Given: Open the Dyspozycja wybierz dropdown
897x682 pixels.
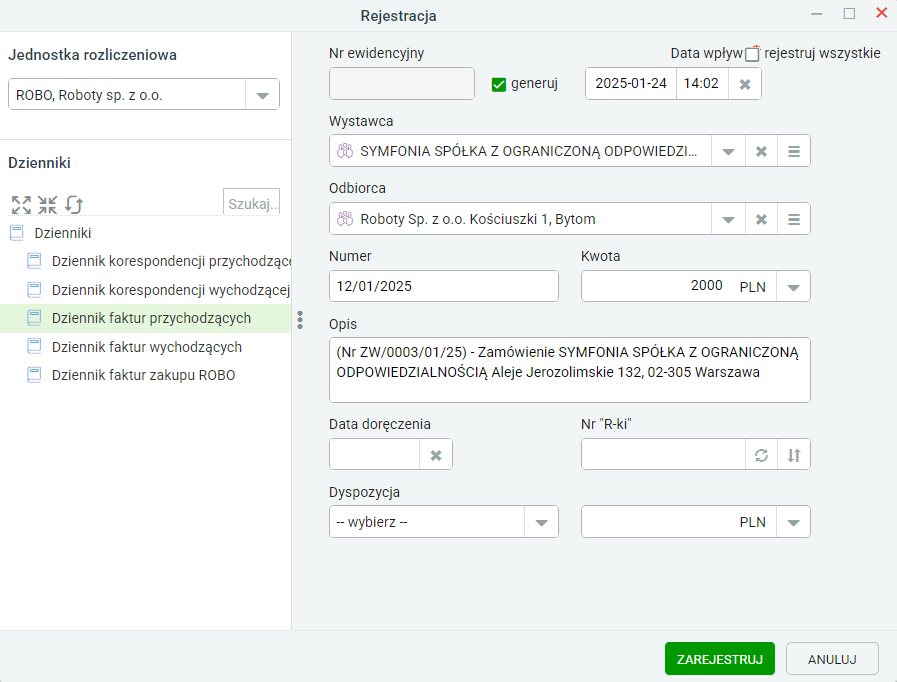Looking at the screenshot, I should pyautogui.click(x=541, y=522).
